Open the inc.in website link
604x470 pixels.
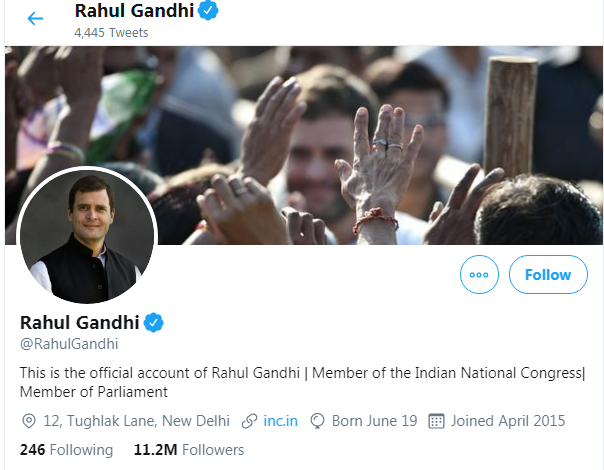click(281, 421)
